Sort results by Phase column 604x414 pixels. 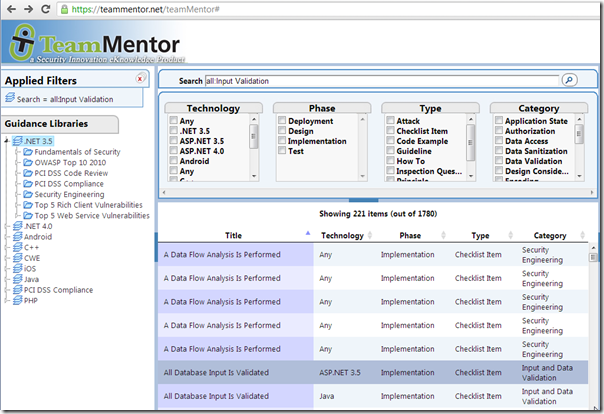411,235
